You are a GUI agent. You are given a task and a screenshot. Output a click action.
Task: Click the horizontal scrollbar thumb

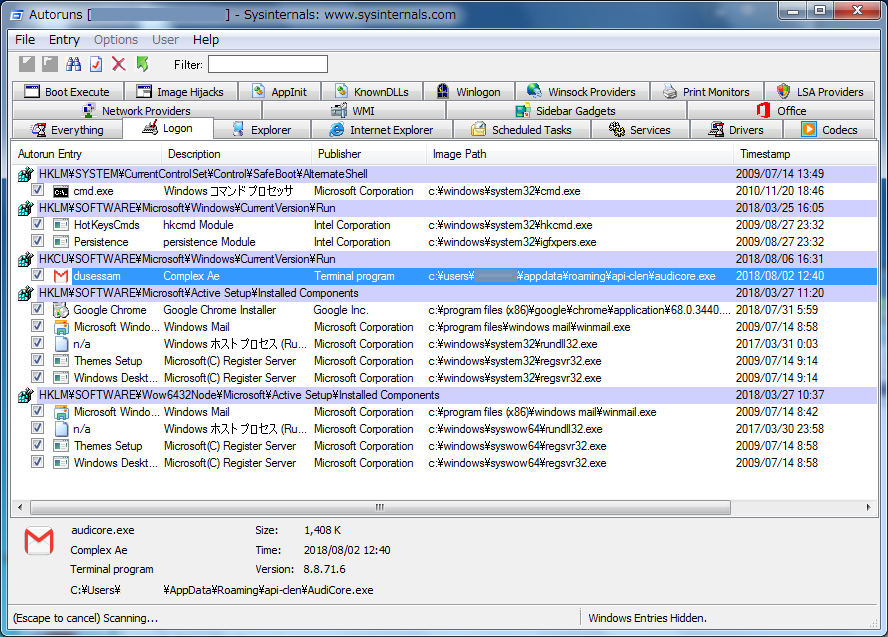coord(380,507)
